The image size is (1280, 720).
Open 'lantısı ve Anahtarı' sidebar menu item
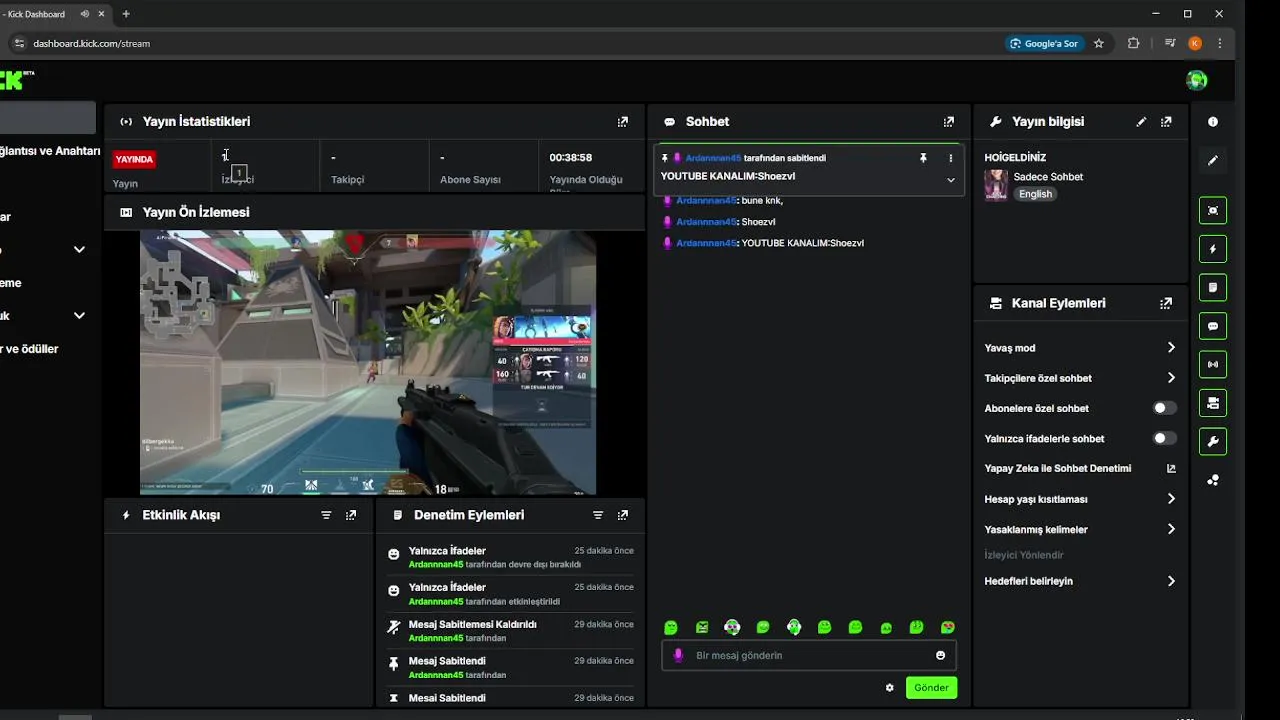point(50,151)
